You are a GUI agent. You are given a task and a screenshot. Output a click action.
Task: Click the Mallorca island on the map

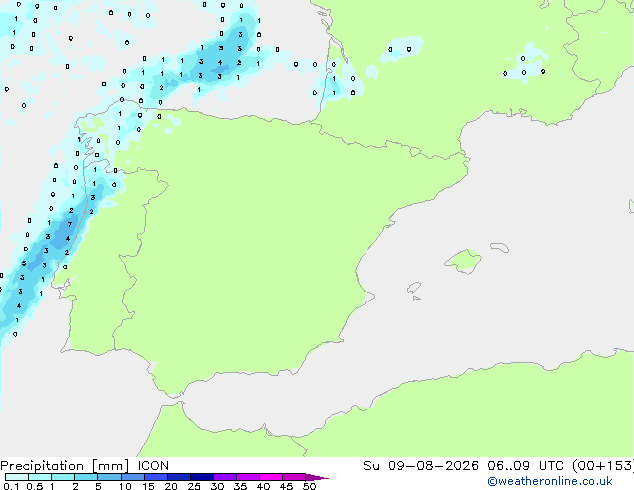click(463, 262)
